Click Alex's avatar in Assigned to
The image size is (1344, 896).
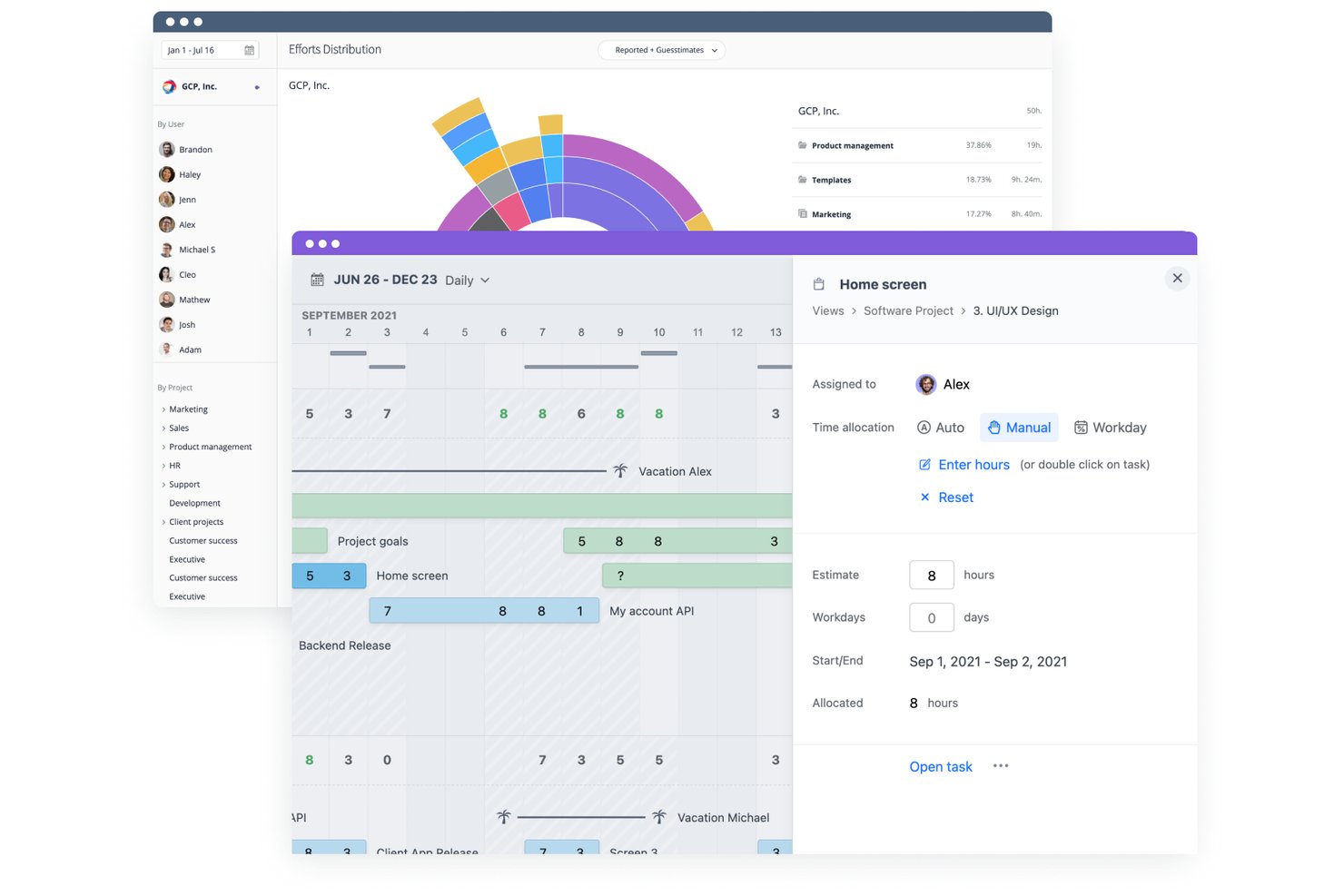(925, 385)
